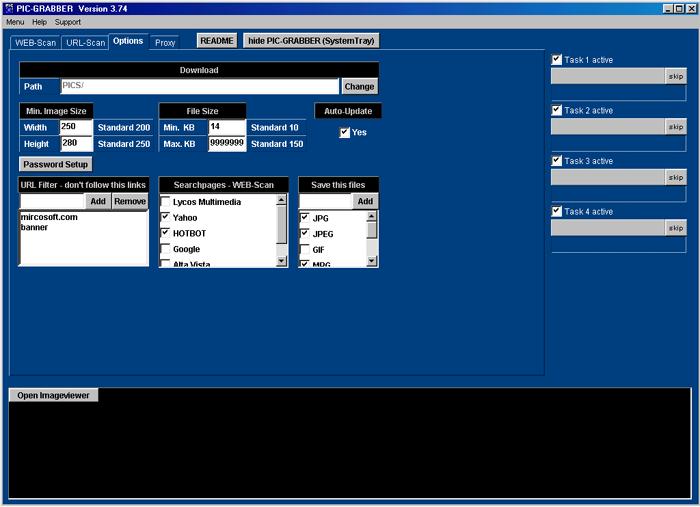Select mircosoft.com in URL filter list

pyautogui.click(x=49, y=217)
